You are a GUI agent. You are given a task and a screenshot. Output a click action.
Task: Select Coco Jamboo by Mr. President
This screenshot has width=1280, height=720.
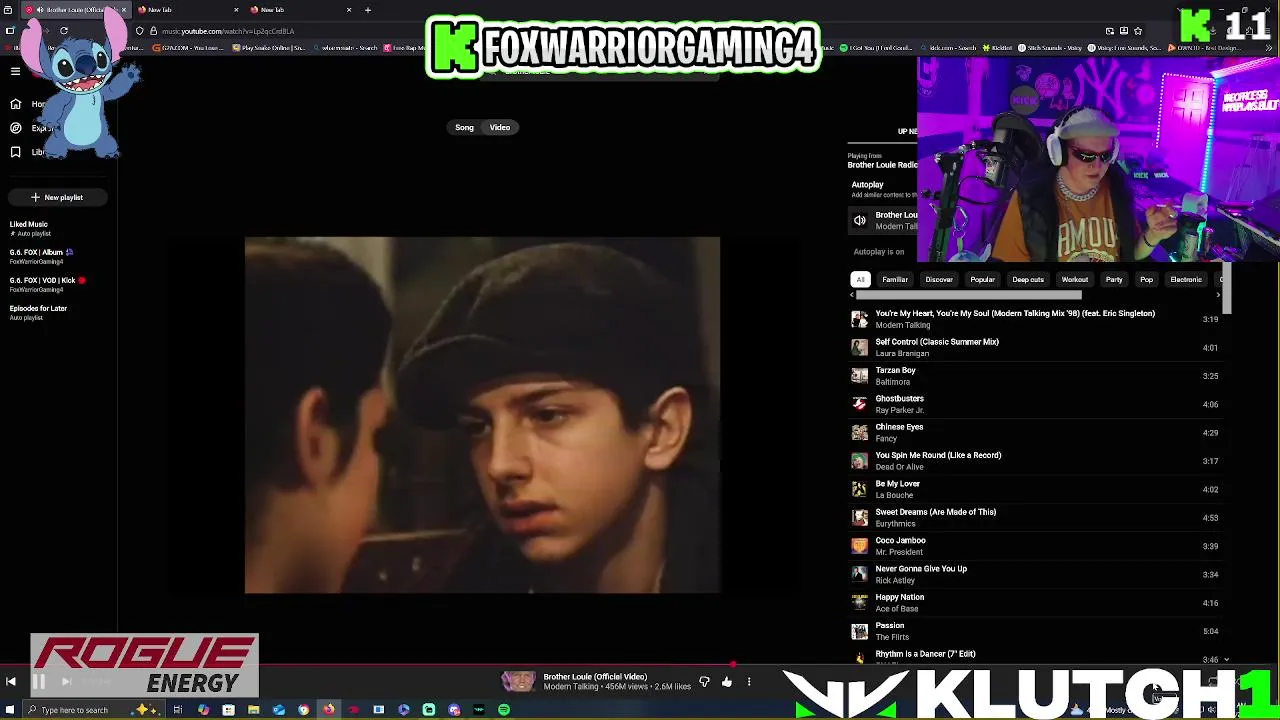[1035, 545]
